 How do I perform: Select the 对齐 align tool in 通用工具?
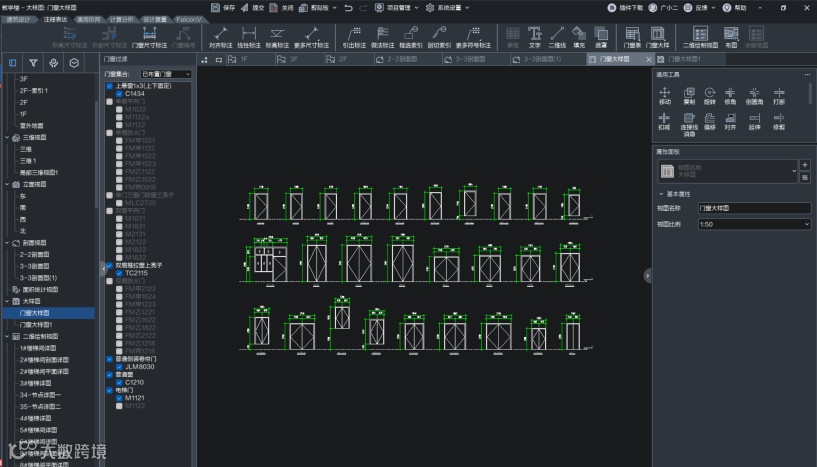(x=730, y=121)
